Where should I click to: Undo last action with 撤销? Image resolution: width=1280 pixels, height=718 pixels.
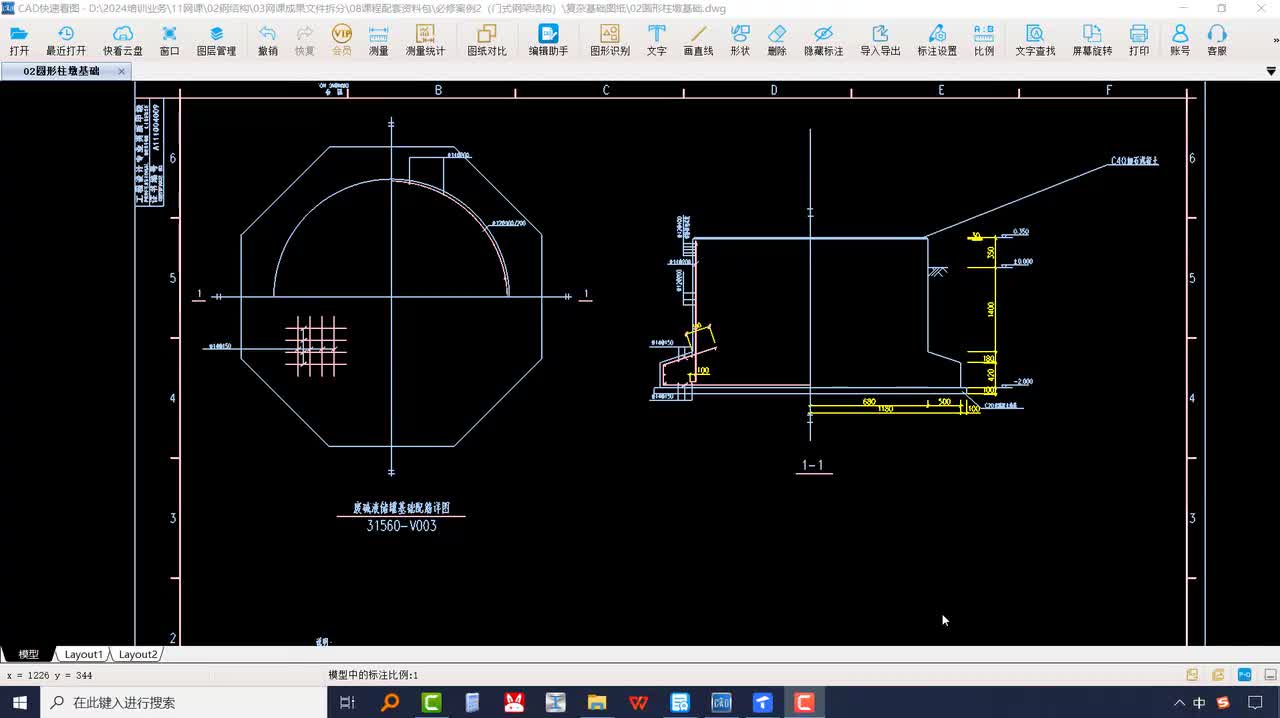(x=267, y=41)
